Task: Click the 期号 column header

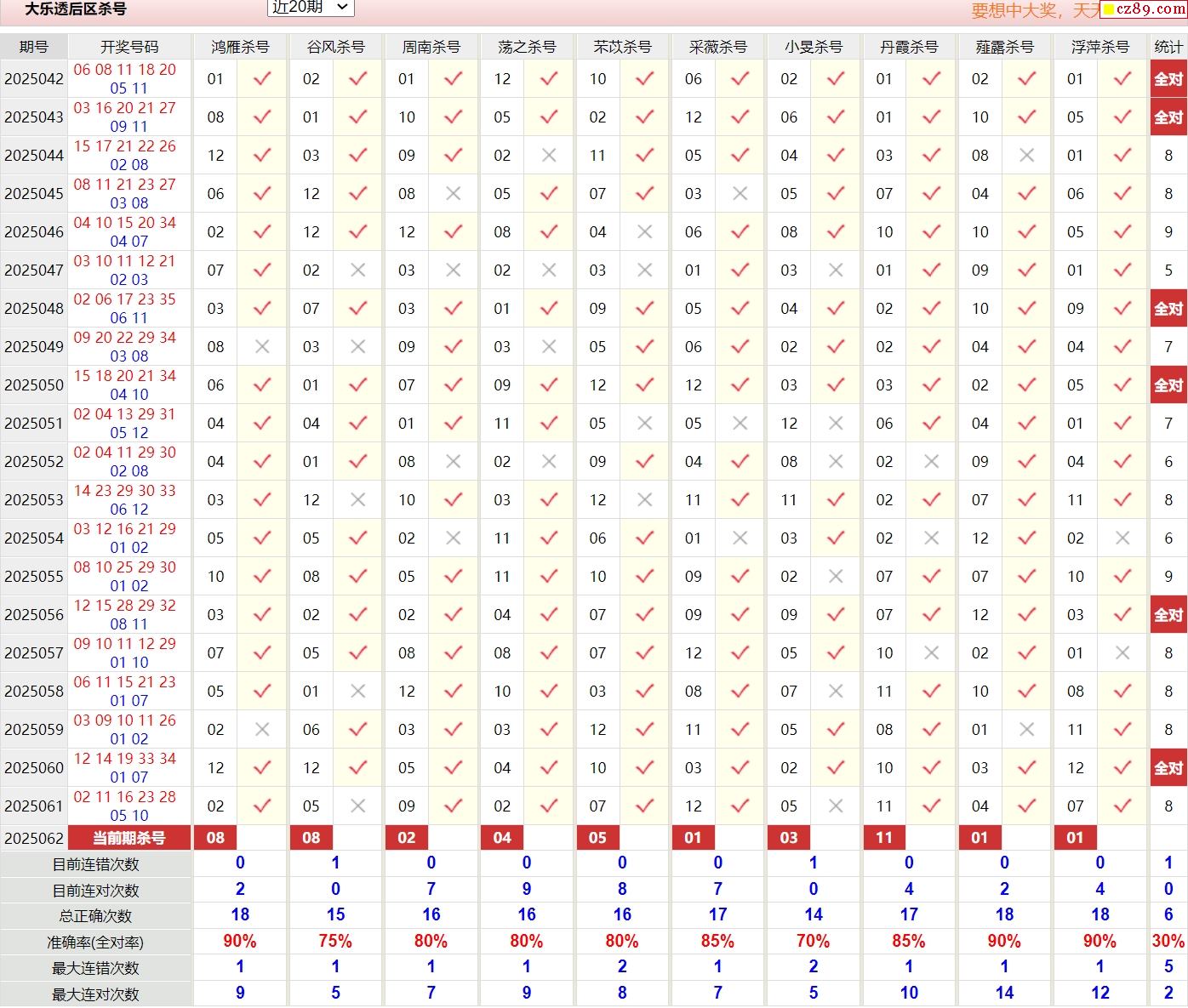Action: [x=34, y=47]
